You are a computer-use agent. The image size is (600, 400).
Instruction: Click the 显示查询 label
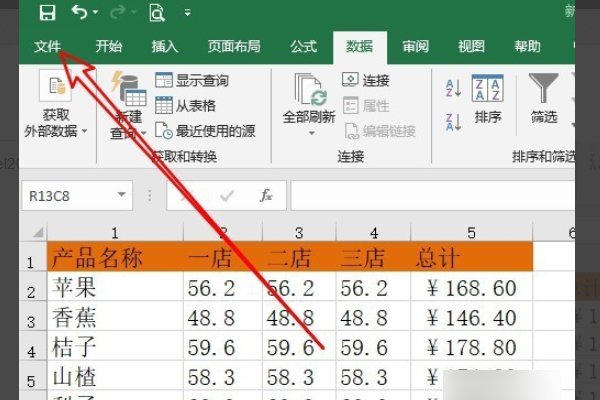pos(202,80)
